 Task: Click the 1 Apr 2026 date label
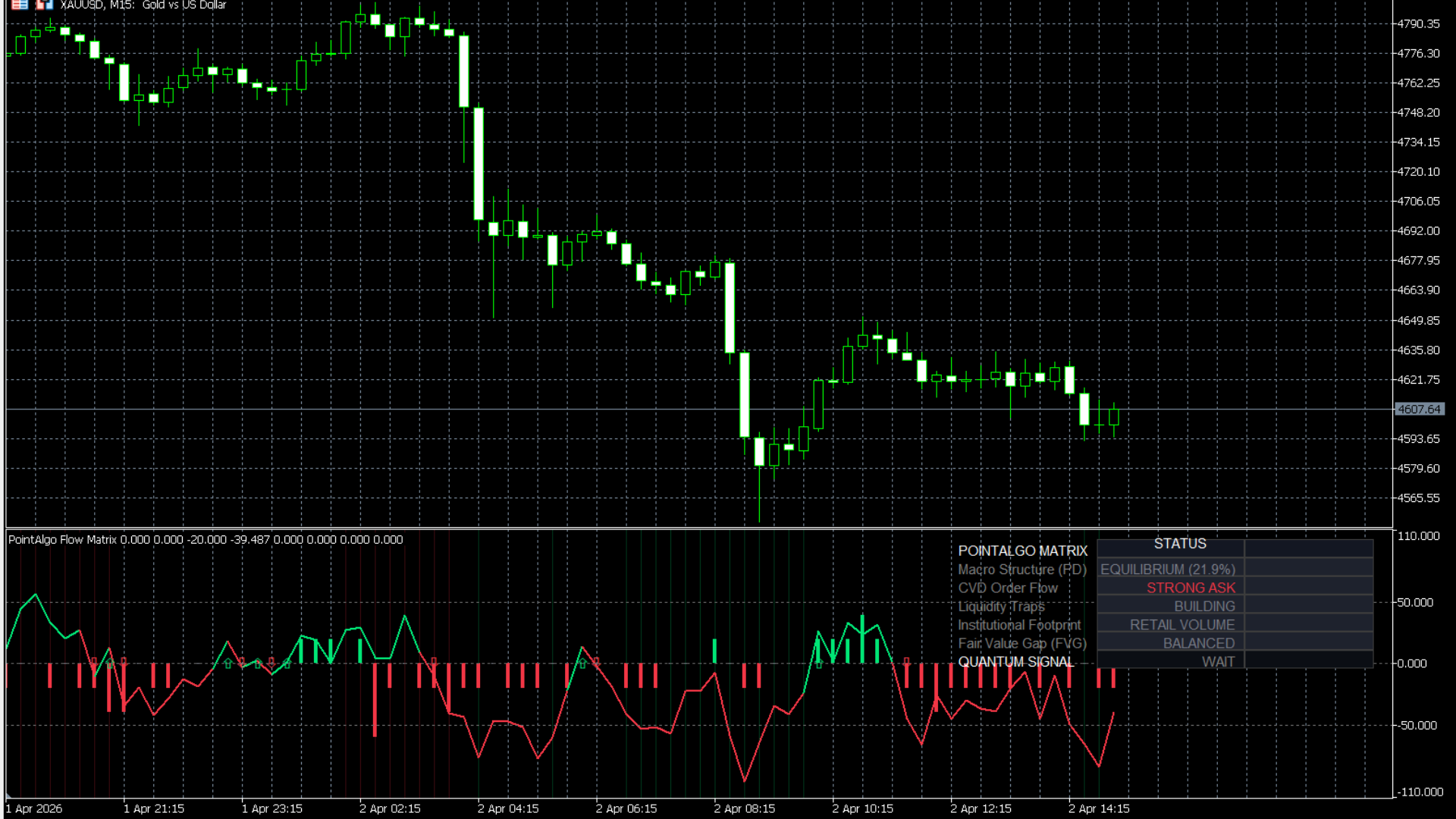pyautogui.click(x=35, y=808)
